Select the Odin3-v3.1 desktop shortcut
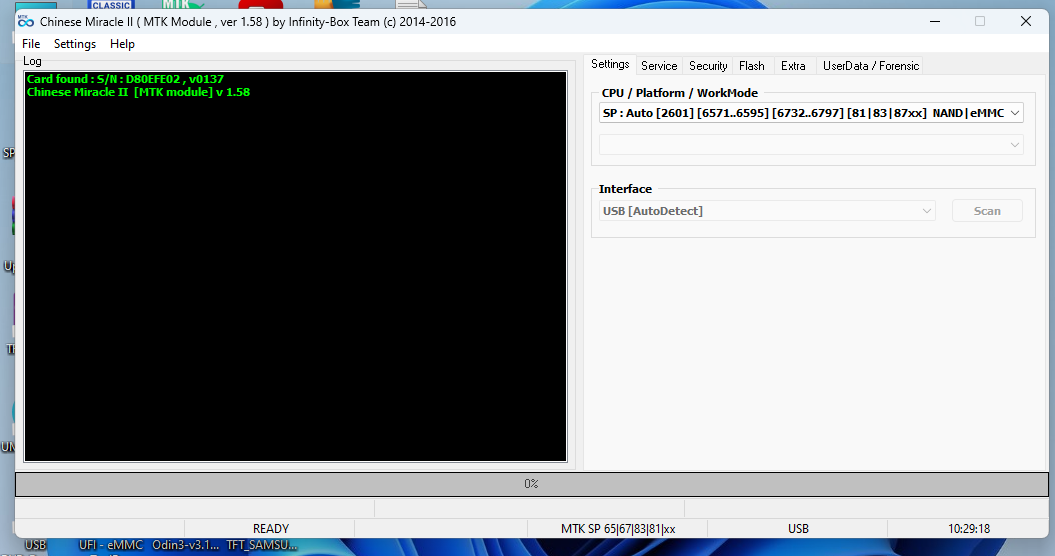Screen dimensions: 1055x556 click(x=184, y=545)
